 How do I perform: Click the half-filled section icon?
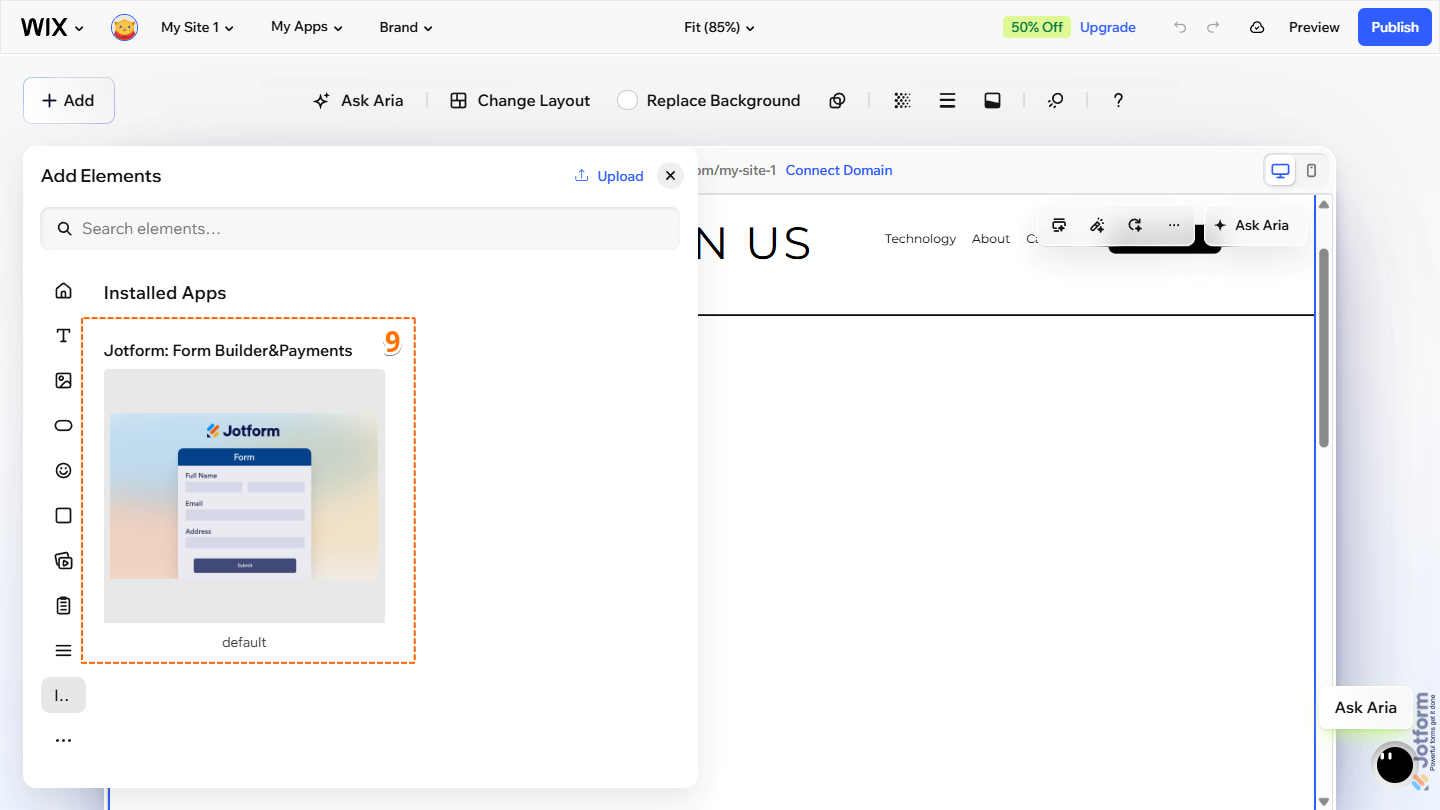click(x=992, y=100)
